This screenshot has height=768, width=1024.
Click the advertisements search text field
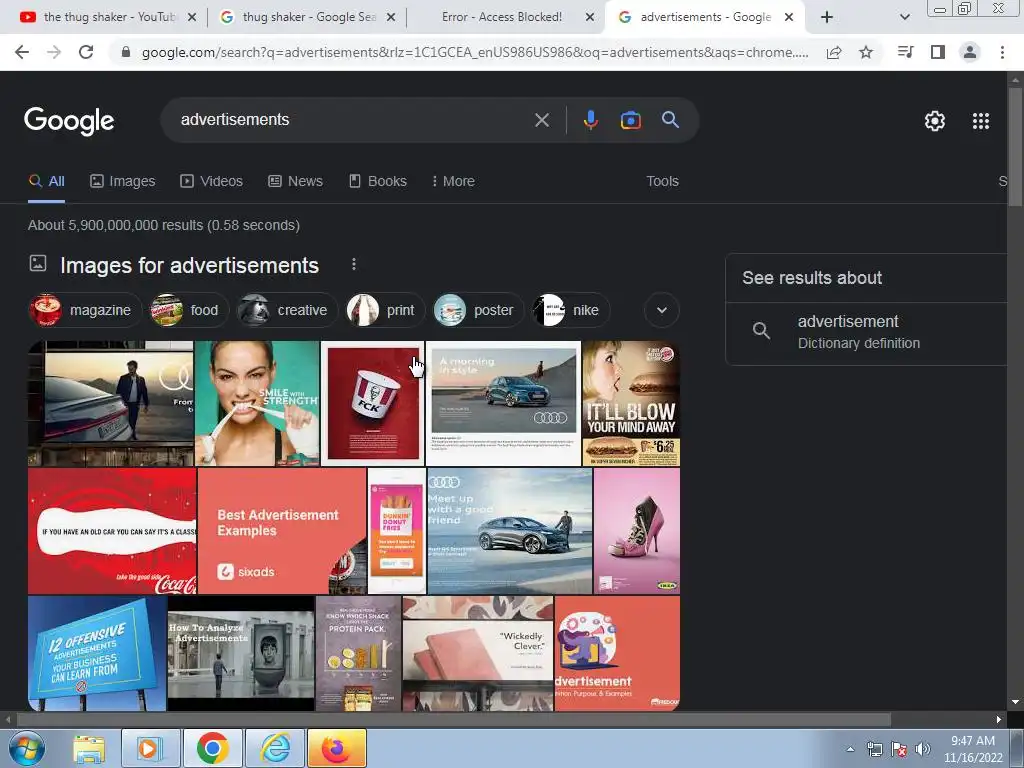353,120
